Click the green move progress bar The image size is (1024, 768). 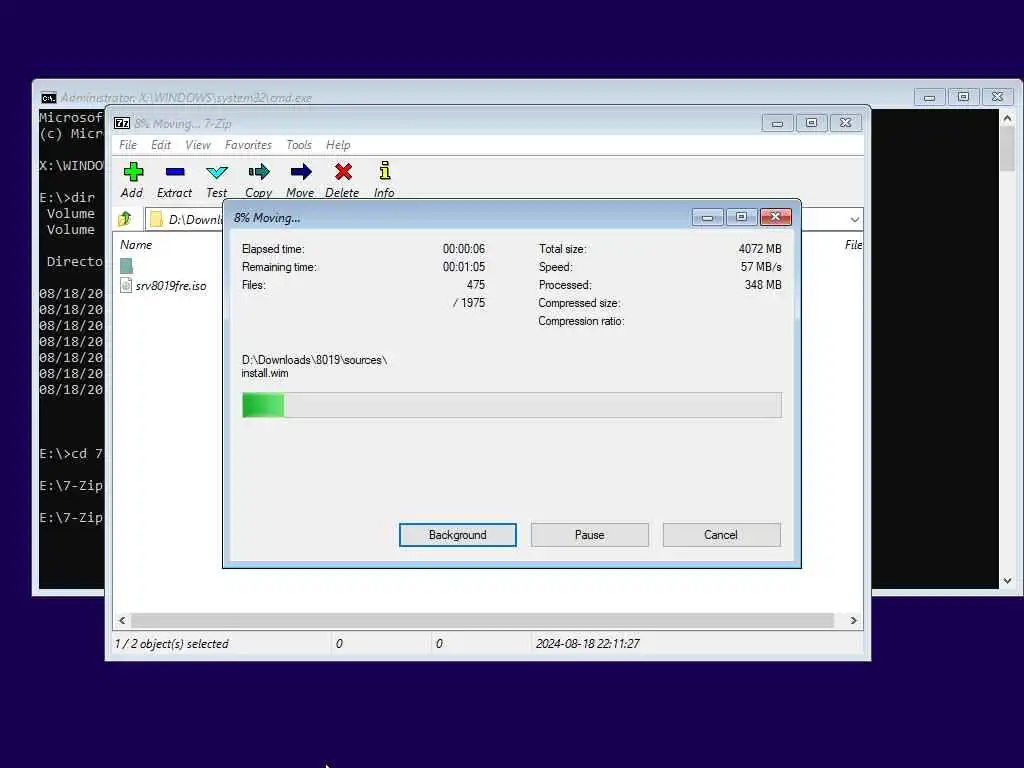click(511, 405)
